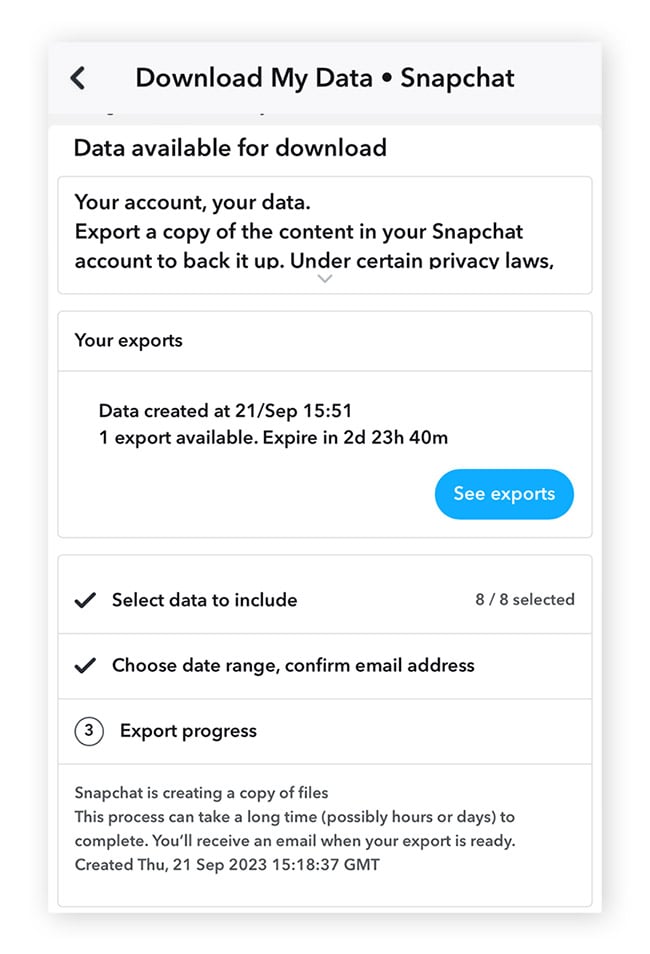Click the Snapchat ghost area in the title bar

tap(457, 77)
